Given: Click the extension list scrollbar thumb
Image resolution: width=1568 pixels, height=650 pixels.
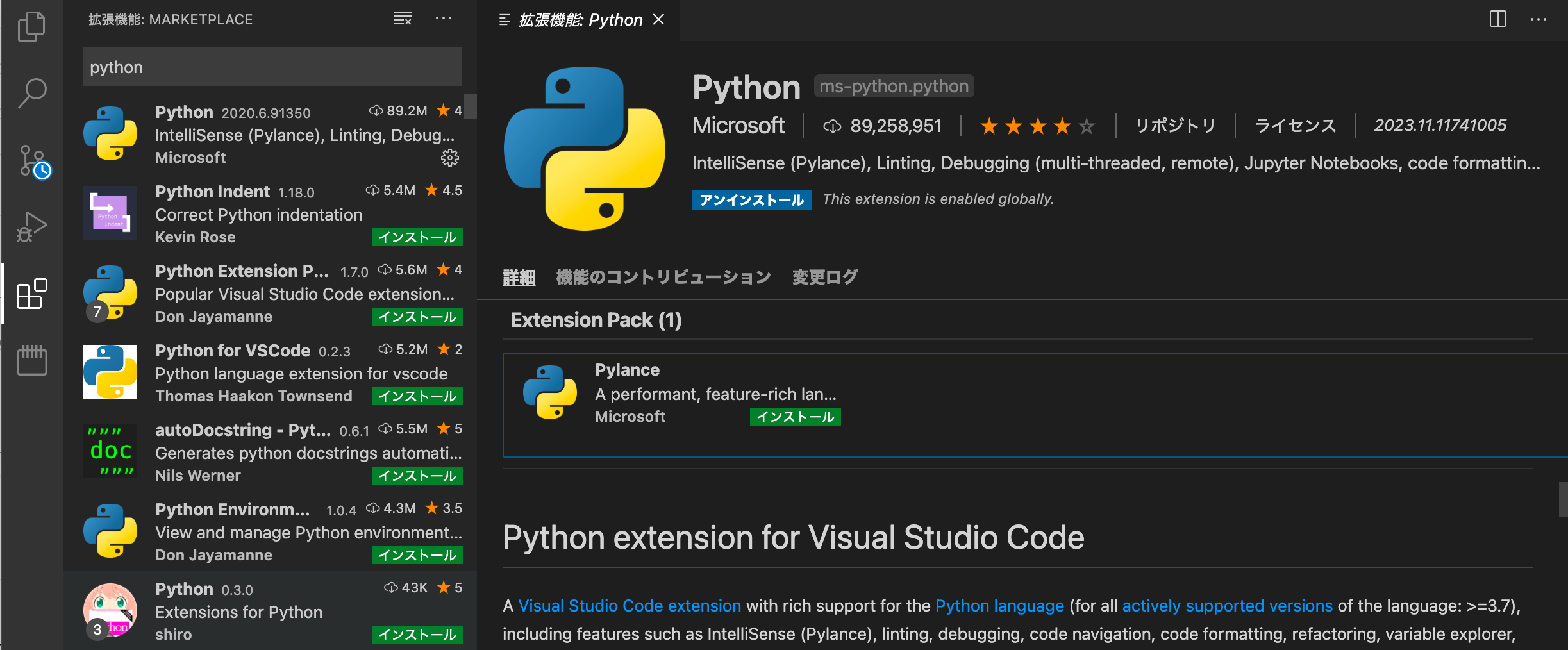Looking at the screenshot, I should (471, 106).
